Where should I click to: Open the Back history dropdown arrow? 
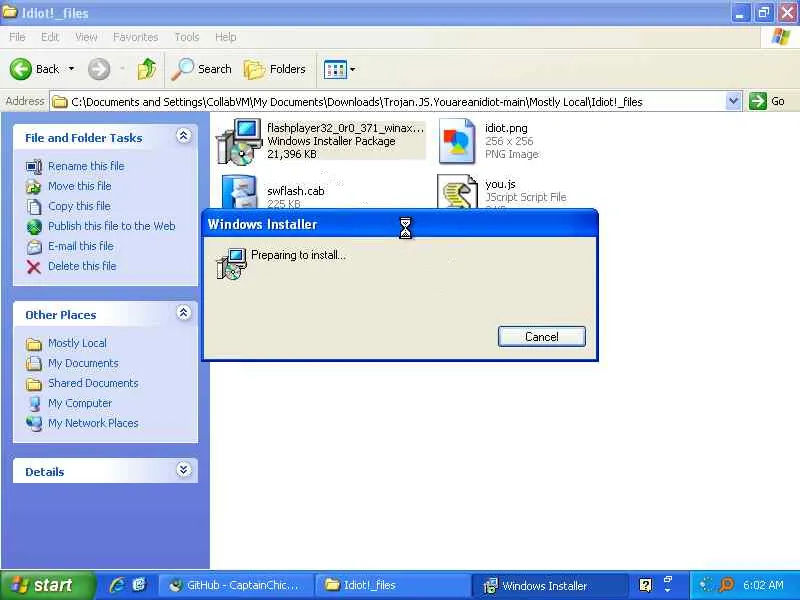coord(71,68)
